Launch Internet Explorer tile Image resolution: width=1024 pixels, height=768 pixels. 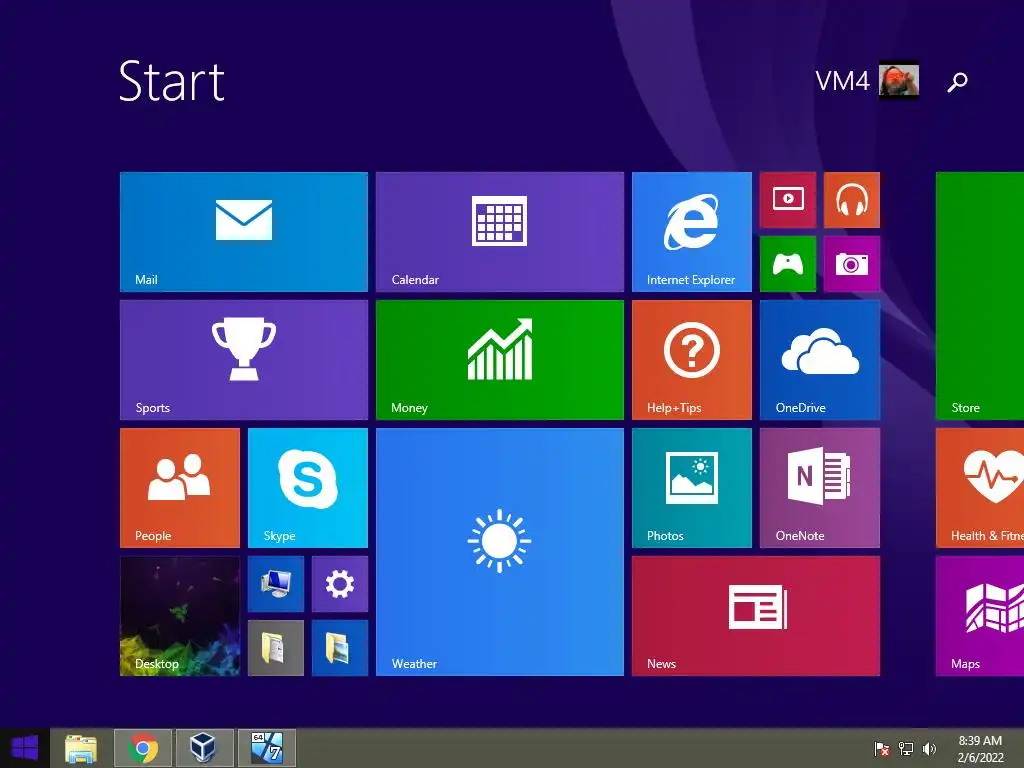tap(692, 232)
